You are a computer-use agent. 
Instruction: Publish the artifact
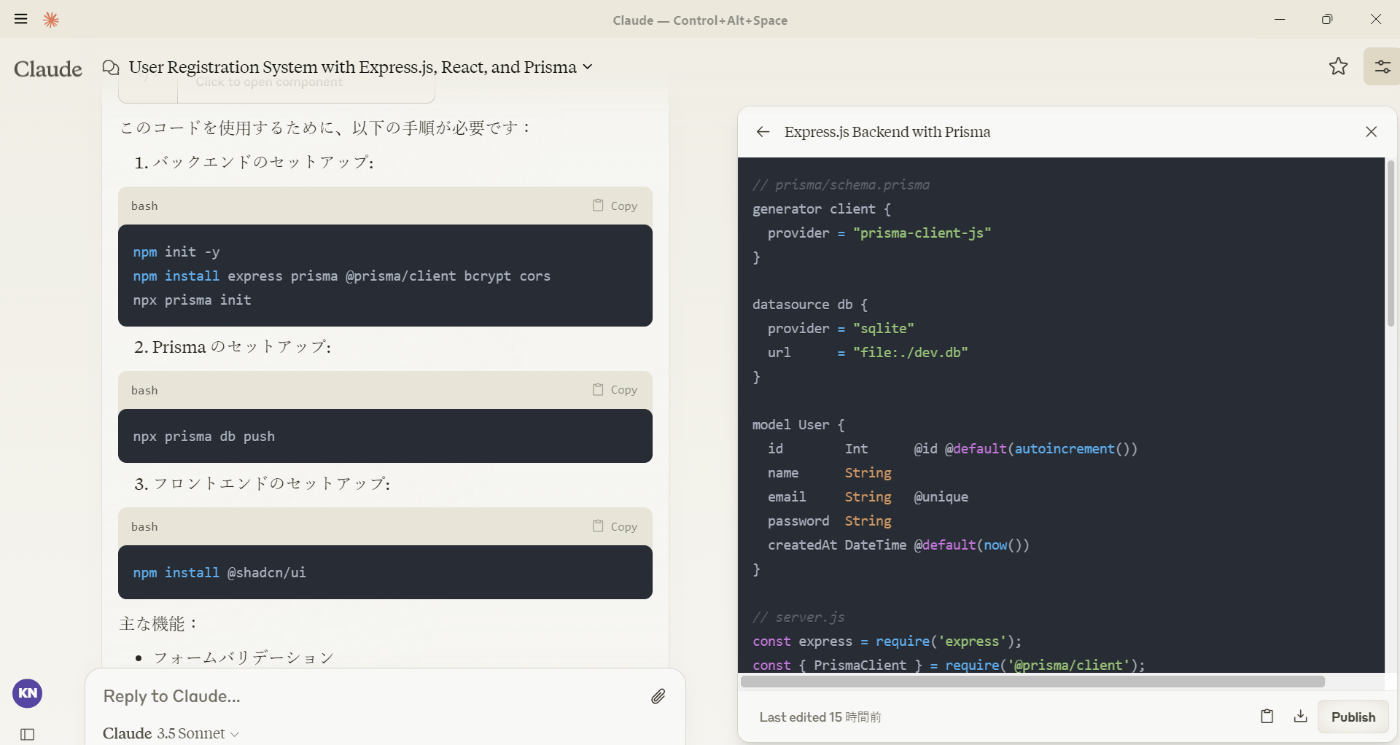[1353, 716]
